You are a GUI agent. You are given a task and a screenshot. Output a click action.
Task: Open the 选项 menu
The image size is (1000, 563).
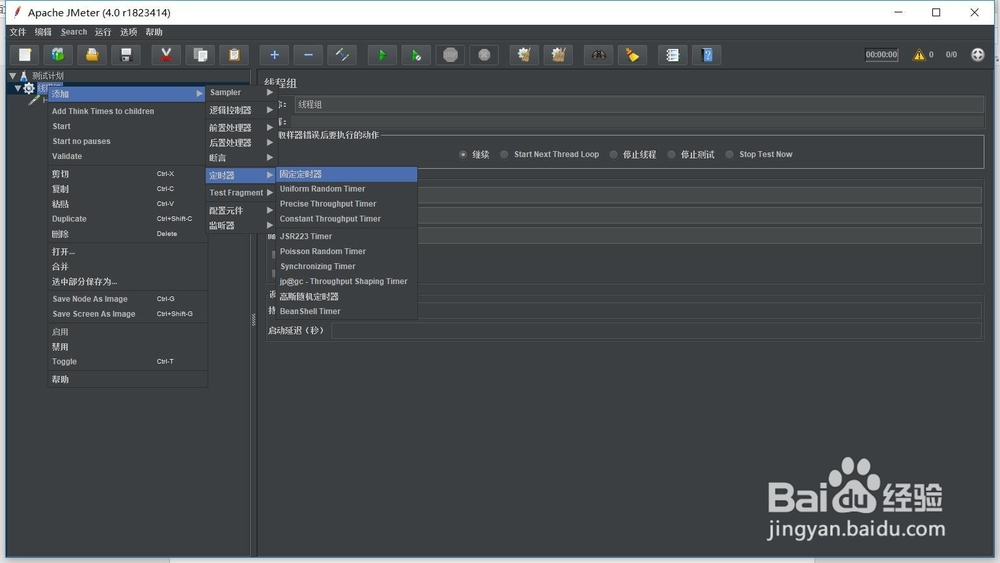point(128,32)
